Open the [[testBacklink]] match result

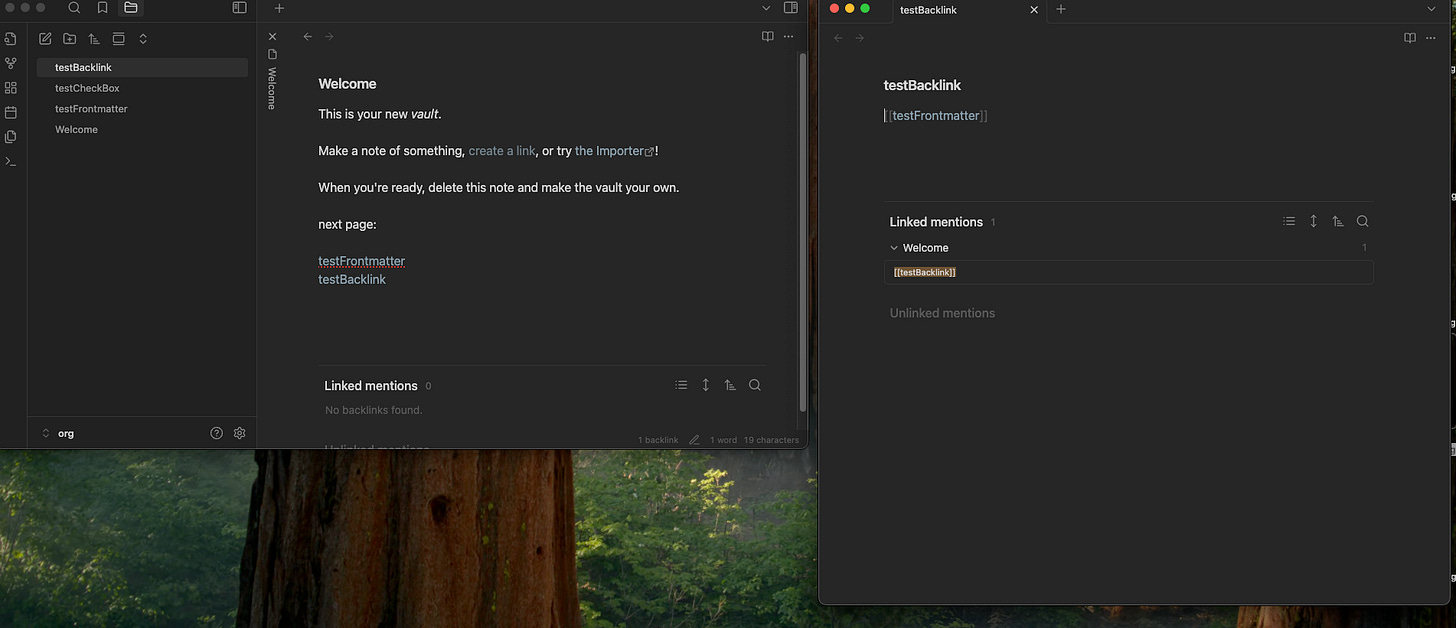click(x=1128, y=272)
